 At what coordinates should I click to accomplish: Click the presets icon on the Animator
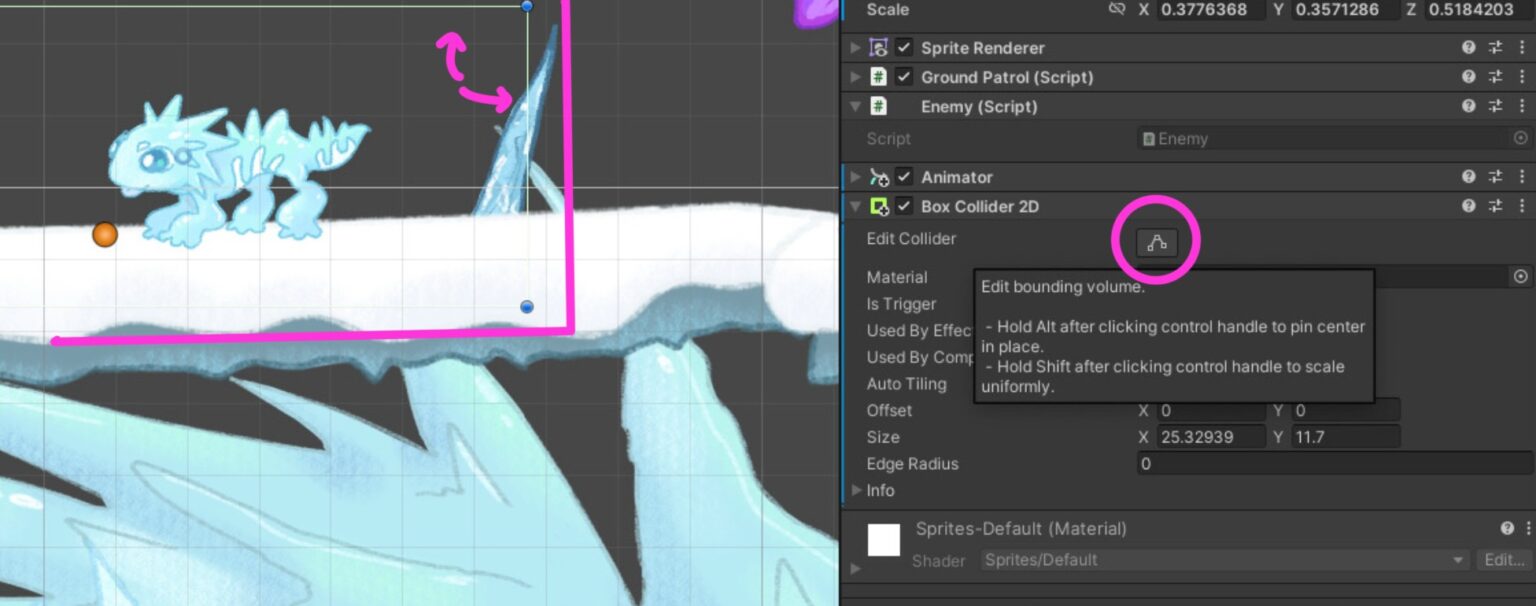click(x=1495, y=176)
